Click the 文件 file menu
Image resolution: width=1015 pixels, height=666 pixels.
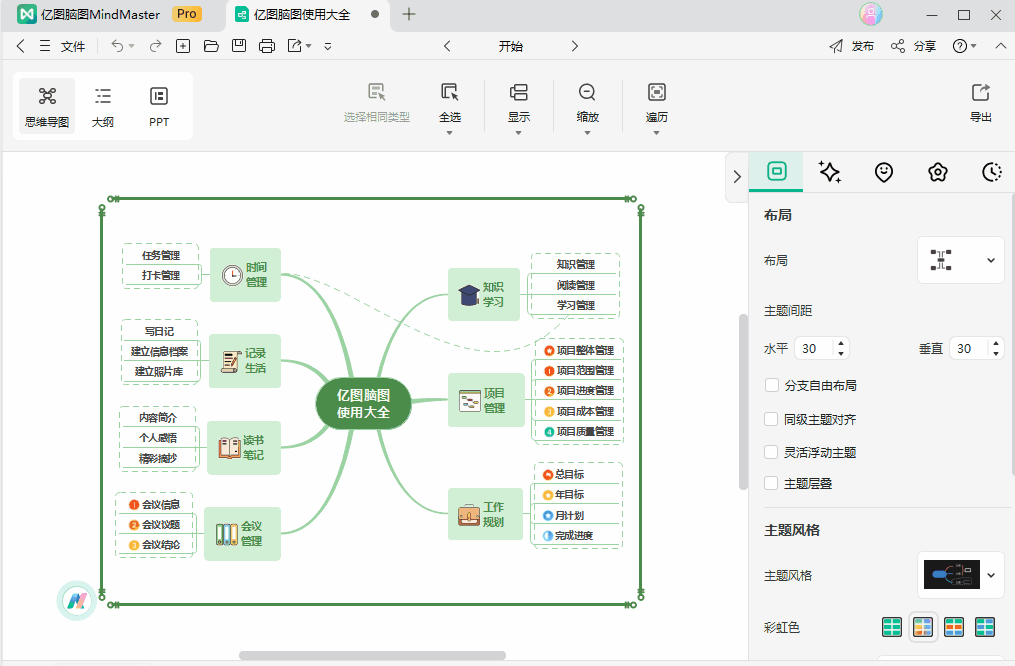[x=72, y=47]
